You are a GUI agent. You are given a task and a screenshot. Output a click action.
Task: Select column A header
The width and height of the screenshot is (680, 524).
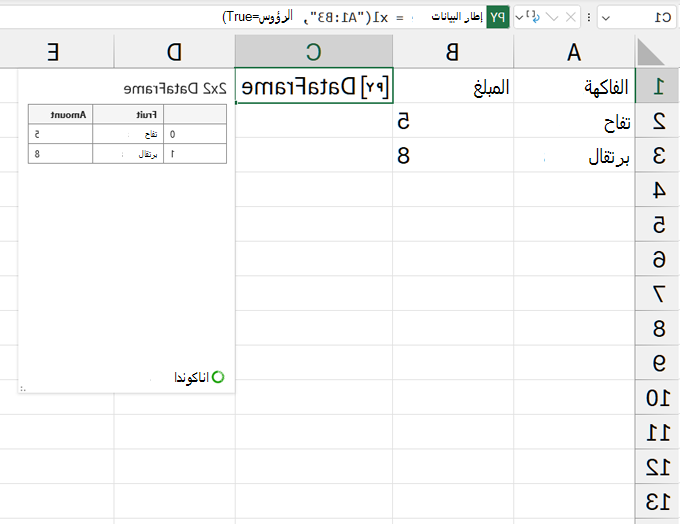pos(574,52)
